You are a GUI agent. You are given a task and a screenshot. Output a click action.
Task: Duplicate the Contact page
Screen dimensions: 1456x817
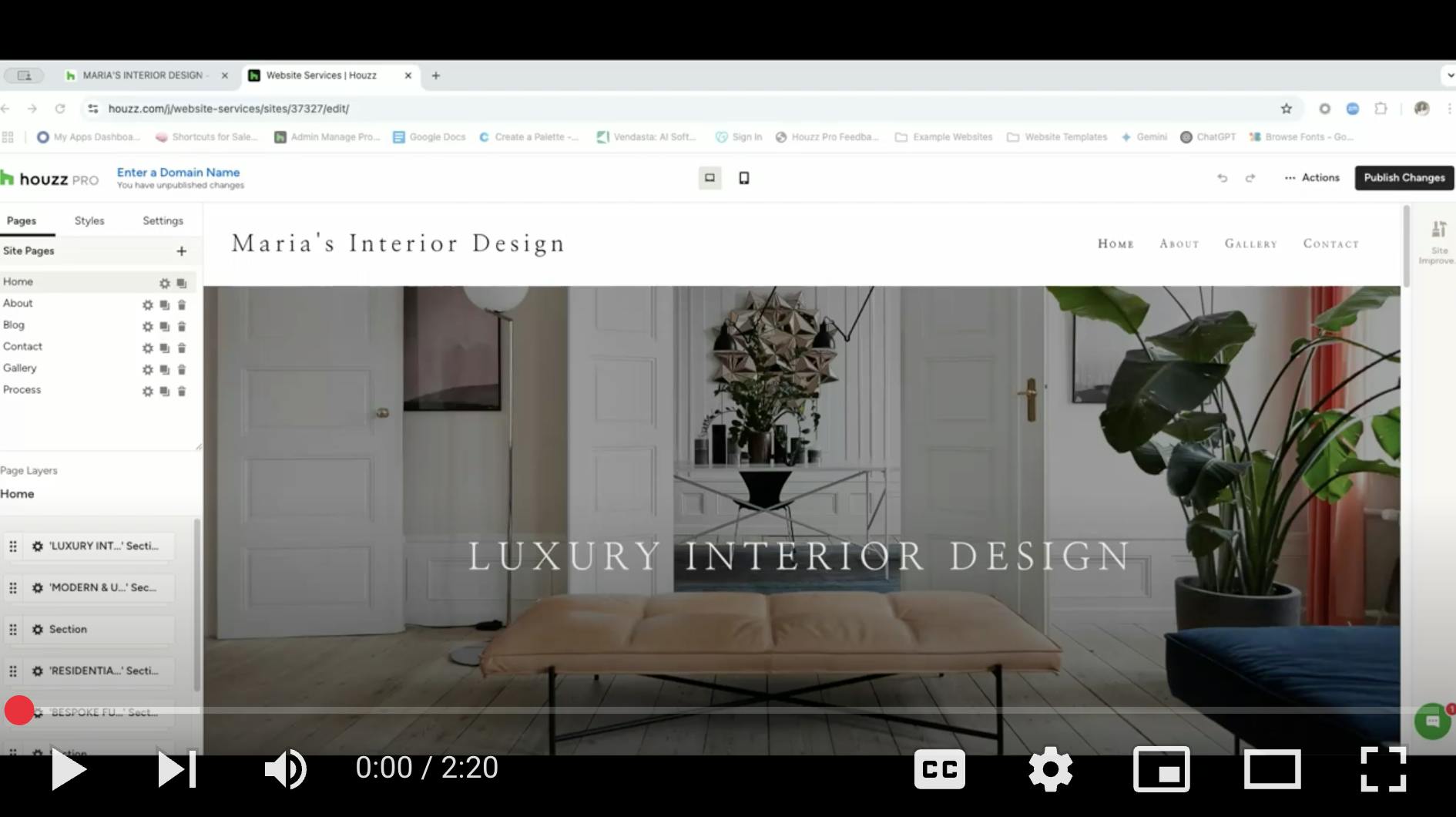point(164,348)
